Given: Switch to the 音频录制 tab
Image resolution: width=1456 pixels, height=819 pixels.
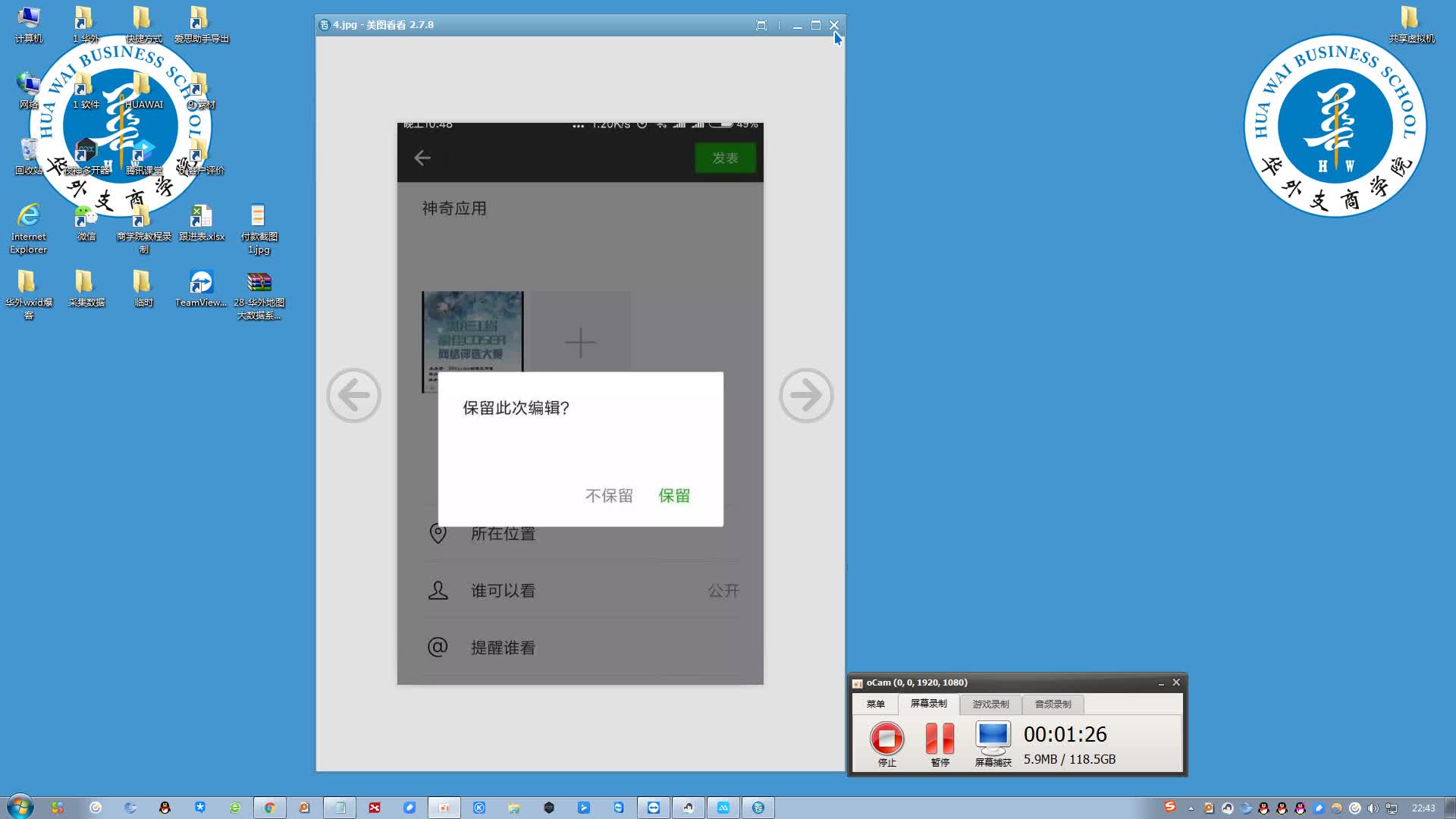Looking at the screenshot, I should point(1053,704).
